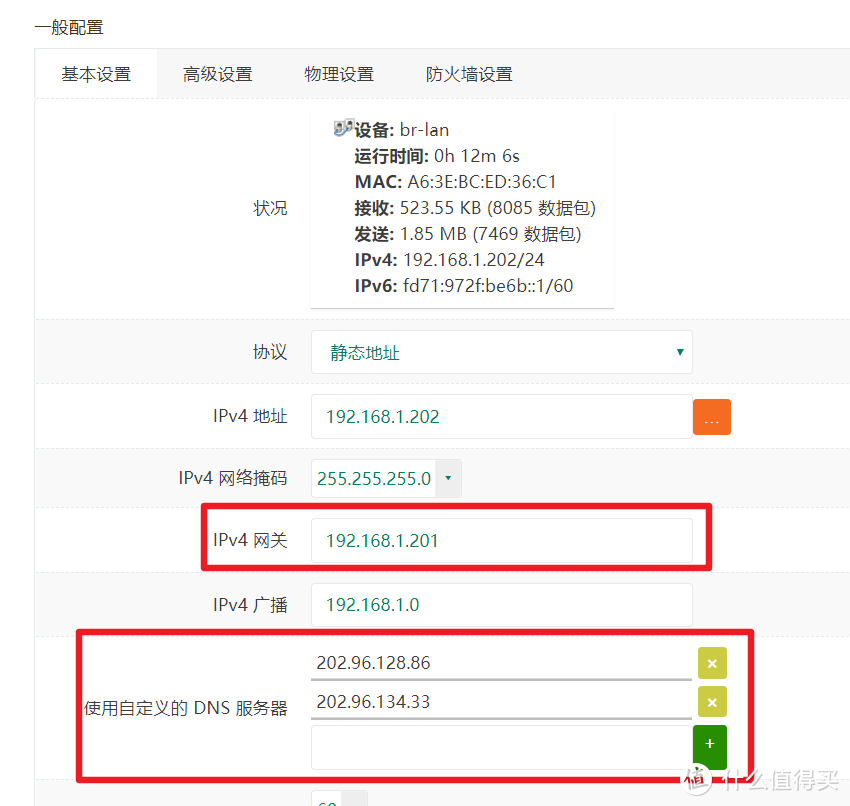
Task: Click the IPv4 网关 field showing 192.168.1.201
Action: pyautogui.click(x=500, y=540)
